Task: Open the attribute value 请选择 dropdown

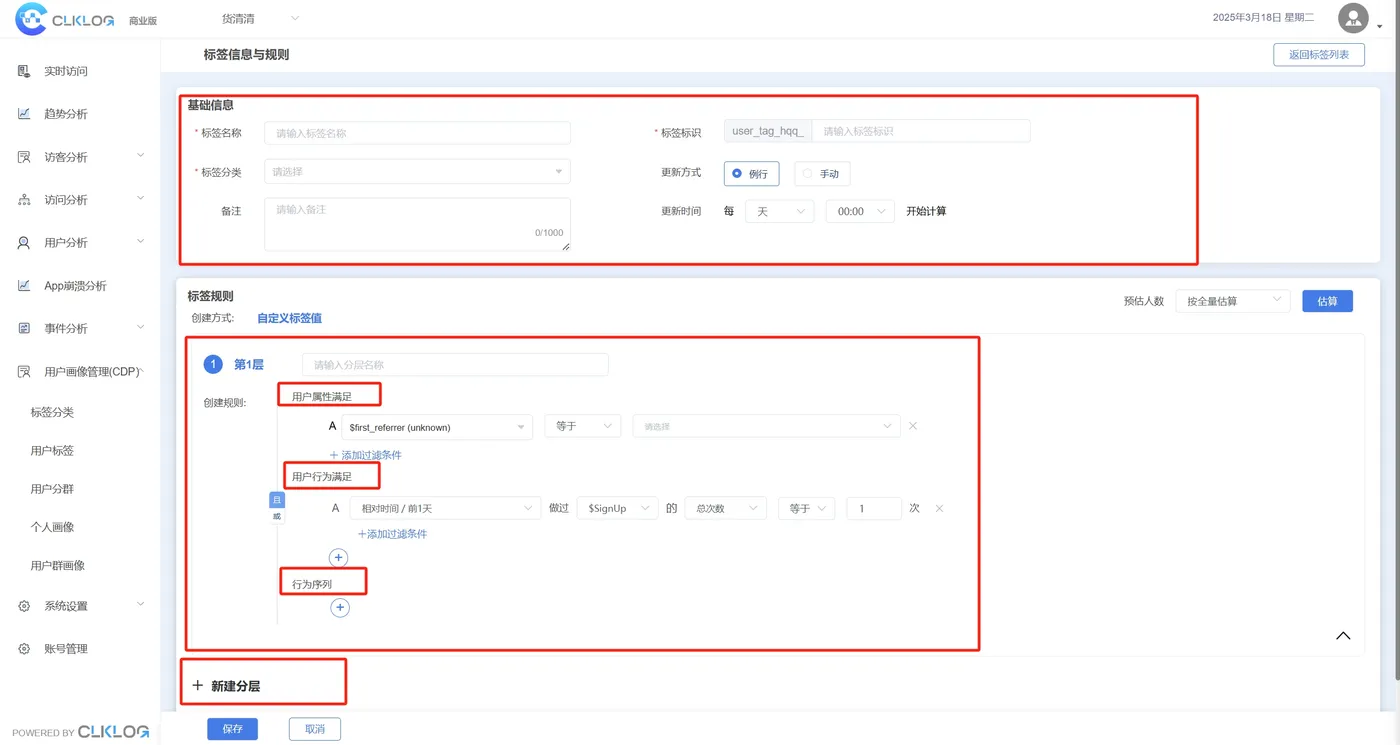Action: 766,427
